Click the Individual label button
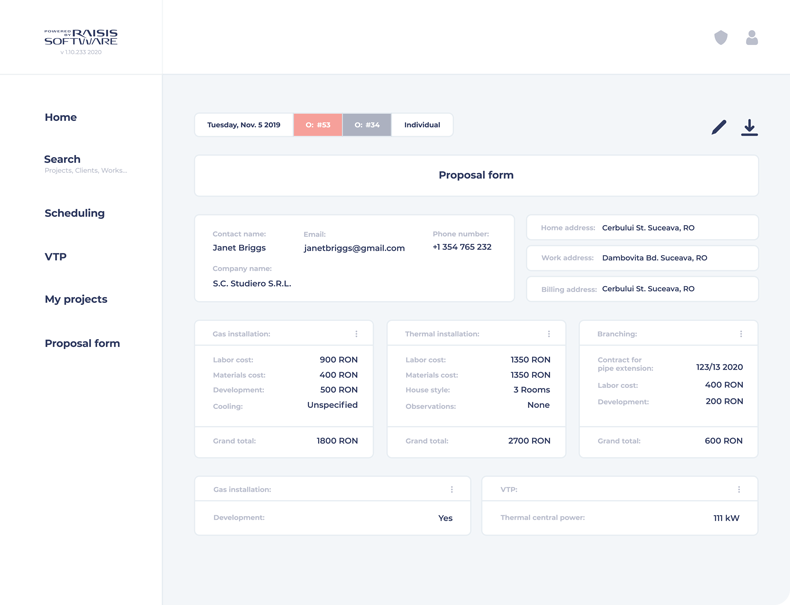The image size is (790, 605). tap(422, 125)
